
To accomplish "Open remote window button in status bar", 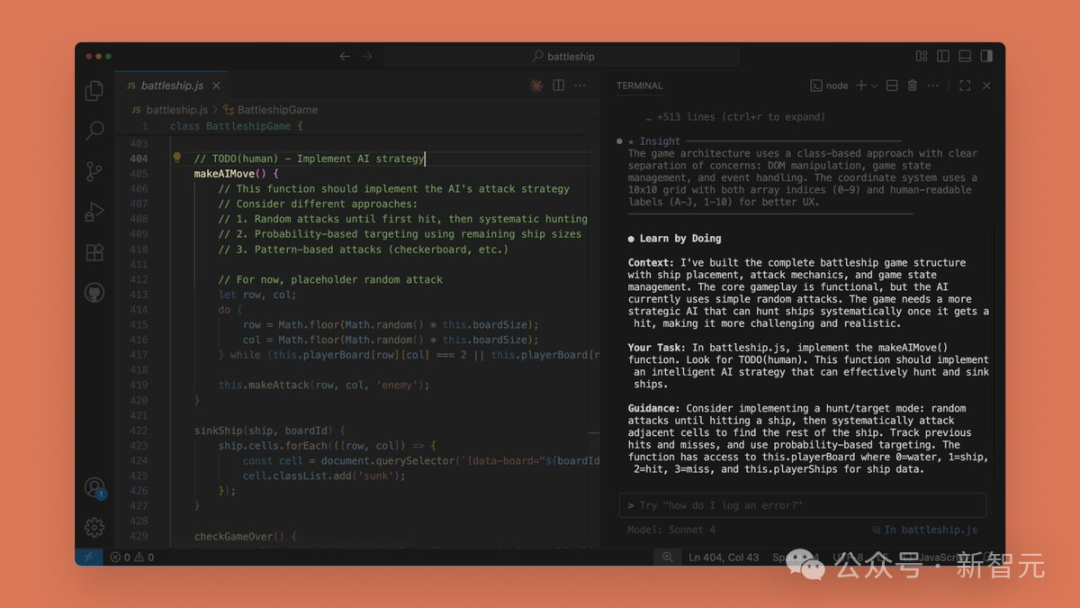I will pos(89,557).
